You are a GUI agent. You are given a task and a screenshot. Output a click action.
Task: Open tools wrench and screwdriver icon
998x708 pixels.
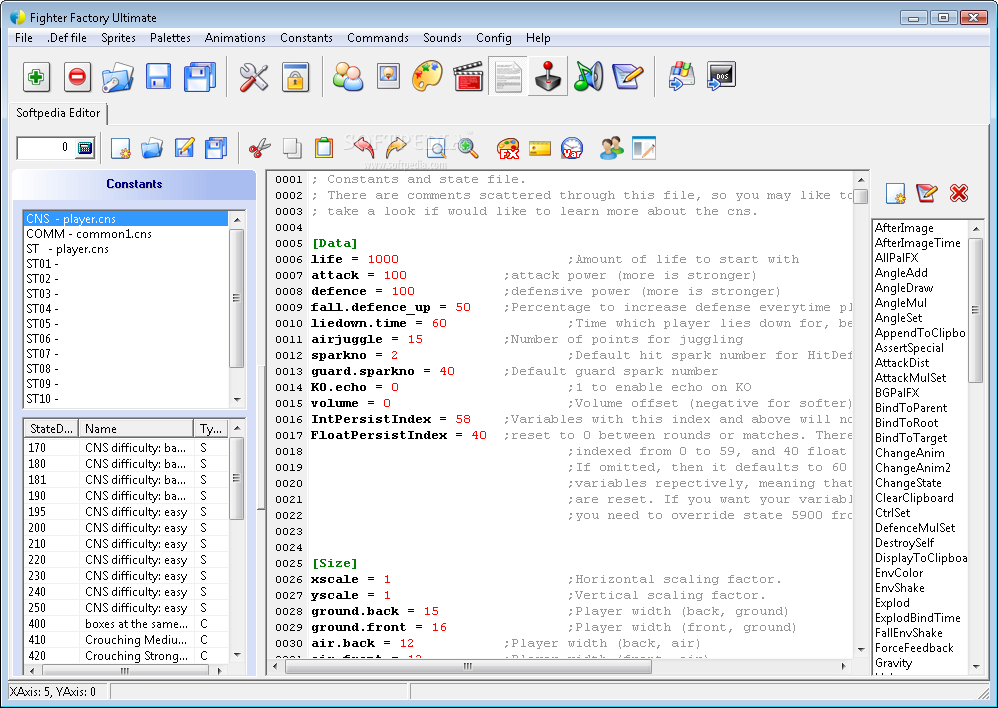coord(253,77)
